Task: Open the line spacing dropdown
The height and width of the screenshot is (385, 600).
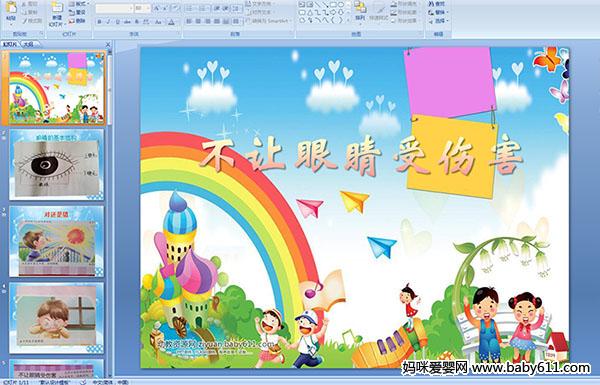Action: coord(237,8)
